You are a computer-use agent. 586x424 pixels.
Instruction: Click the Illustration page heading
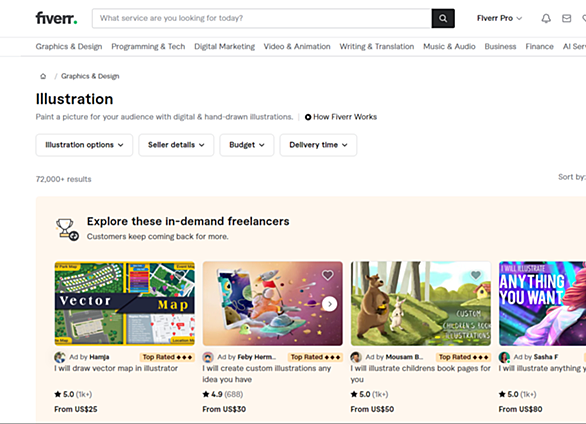[x=74, y=99]
